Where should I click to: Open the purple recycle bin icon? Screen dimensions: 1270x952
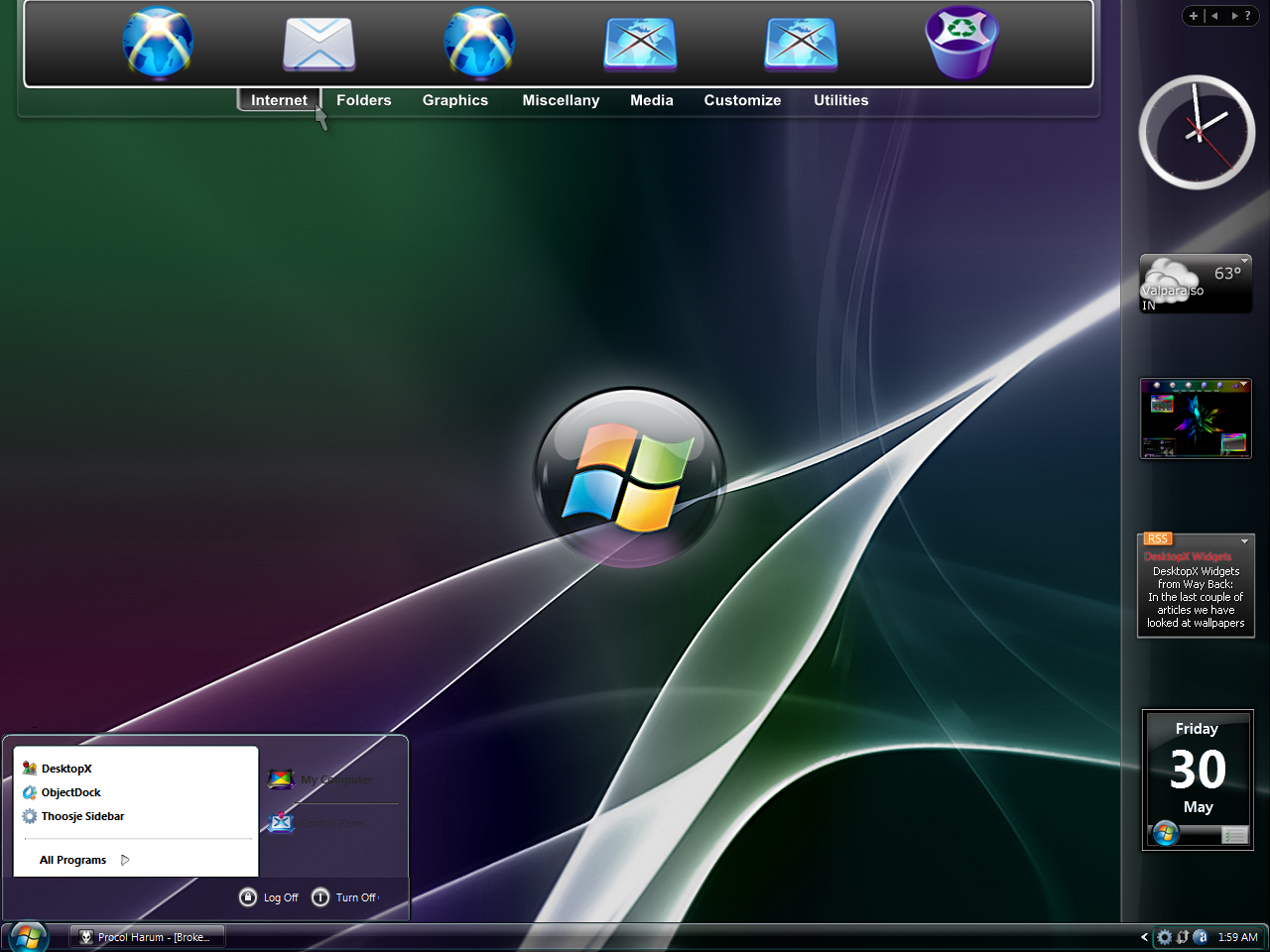pyautogui.click(x=961, y=42)
